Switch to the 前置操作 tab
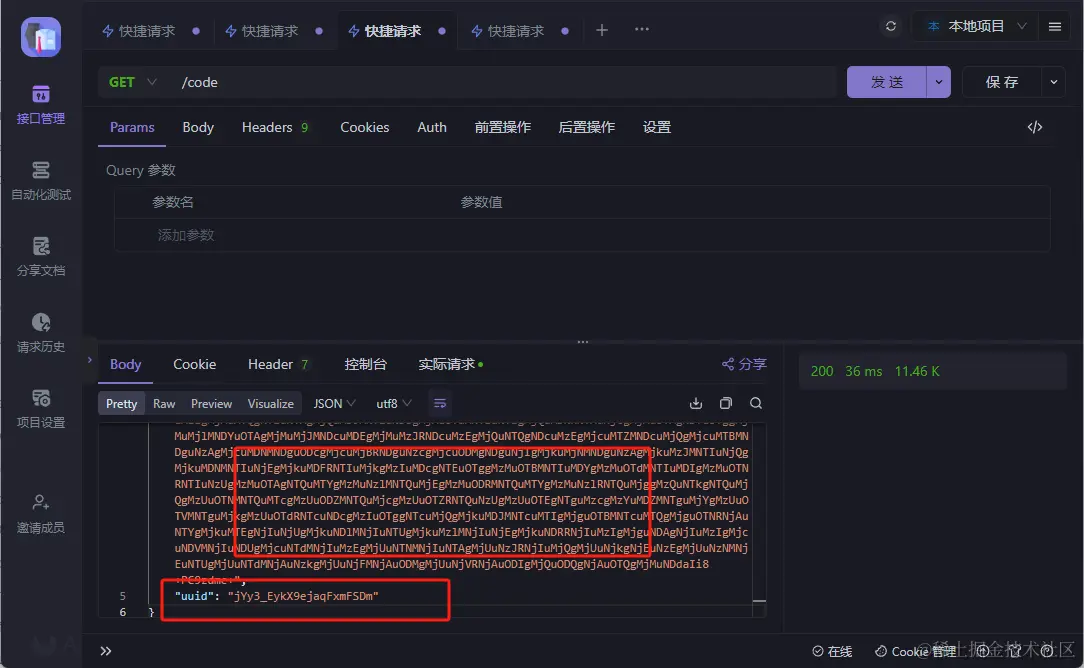 click(x=503, y=127)
